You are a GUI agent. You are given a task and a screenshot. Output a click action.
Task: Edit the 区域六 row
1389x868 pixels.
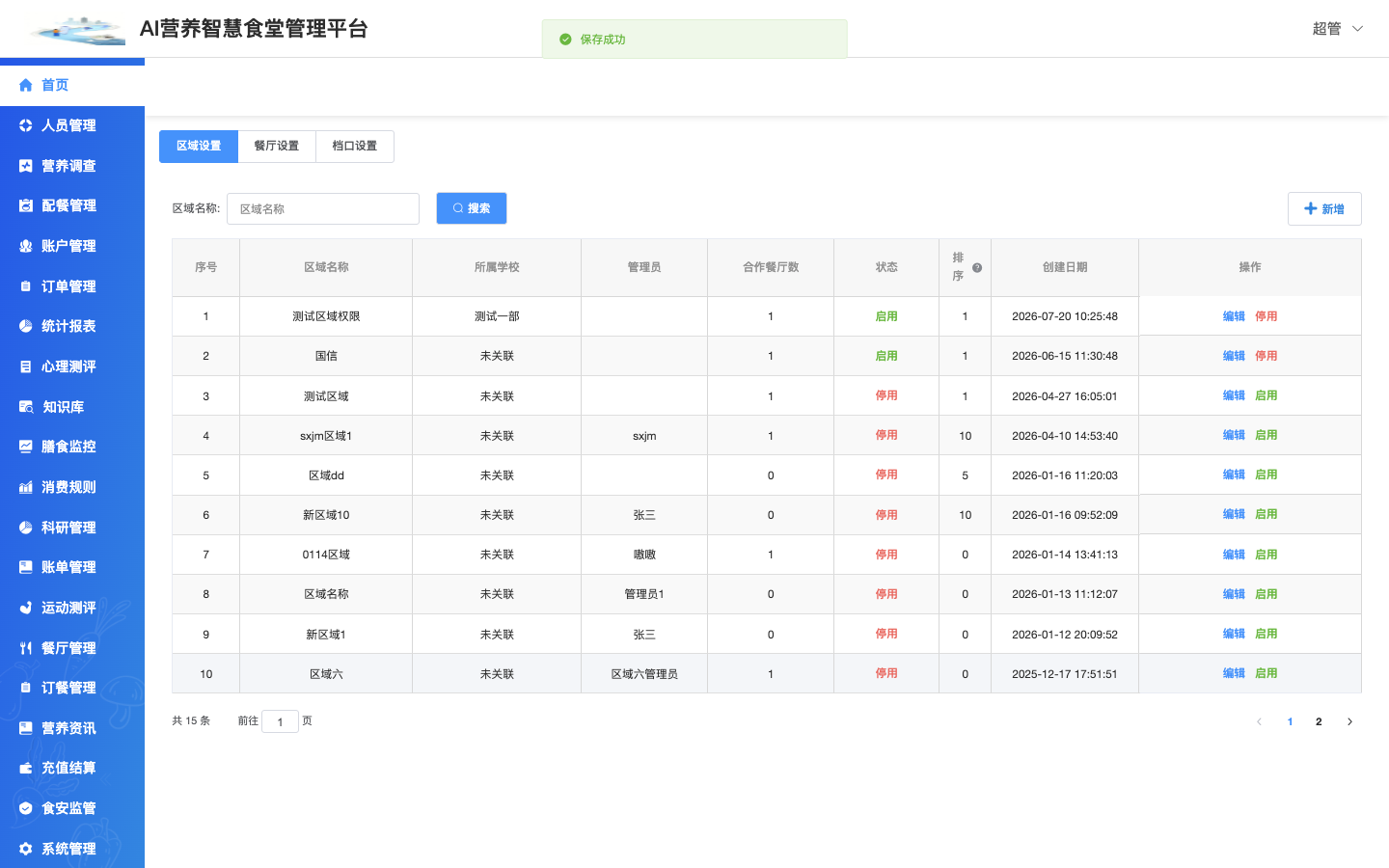coord(1234,673)
